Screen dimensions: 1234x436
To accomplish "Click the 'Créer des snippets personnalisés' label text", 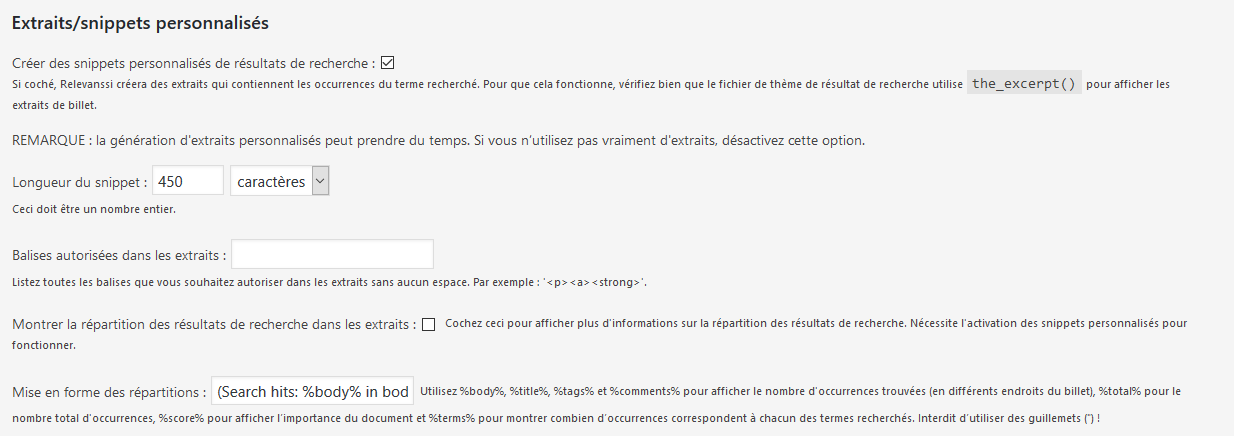I will [x=194, y=62].
